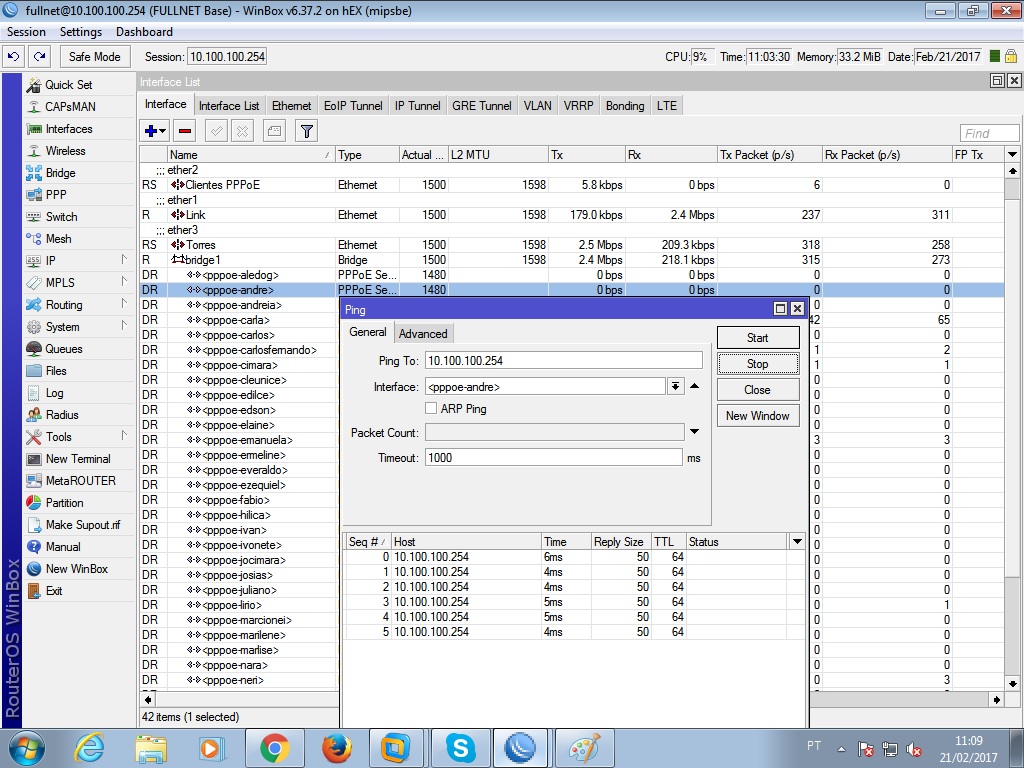The width and height of the screenshot is (1024, 768).
Task: Open the EoIP Tunnel tab
Action: point(353,106)
